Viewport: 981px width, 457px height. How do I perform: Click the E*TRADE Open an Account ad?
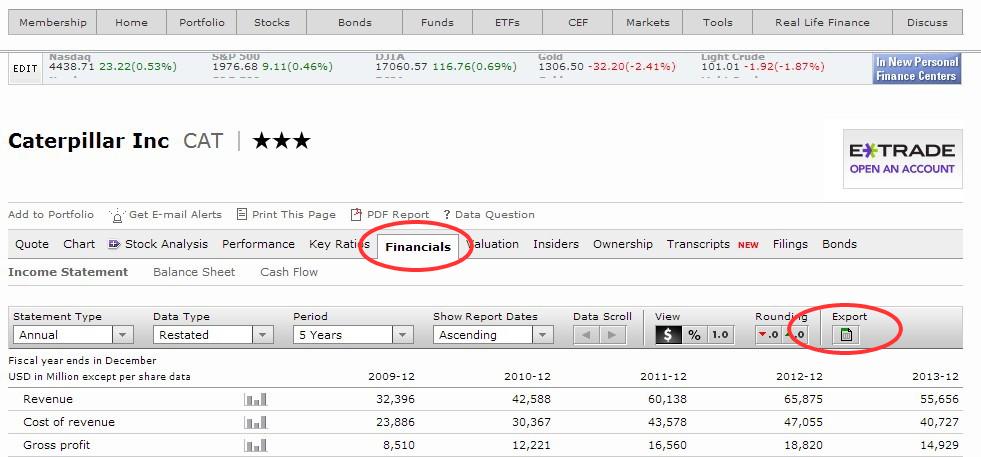(902, 159)
